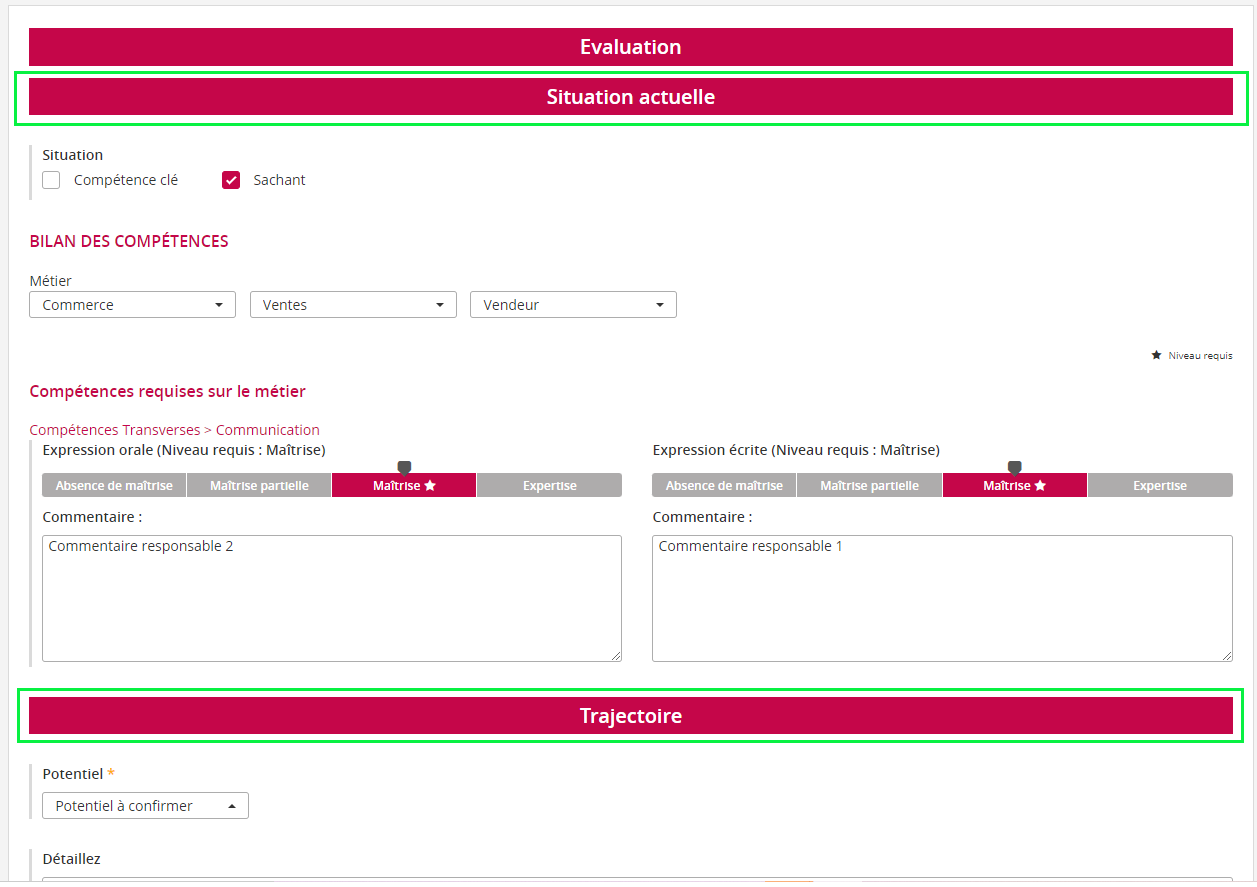Image resolution: width=1257 pixels, height=887 pixels.
Task: Click the Expression écrite level marker handle
Action: click(1014, 467)
